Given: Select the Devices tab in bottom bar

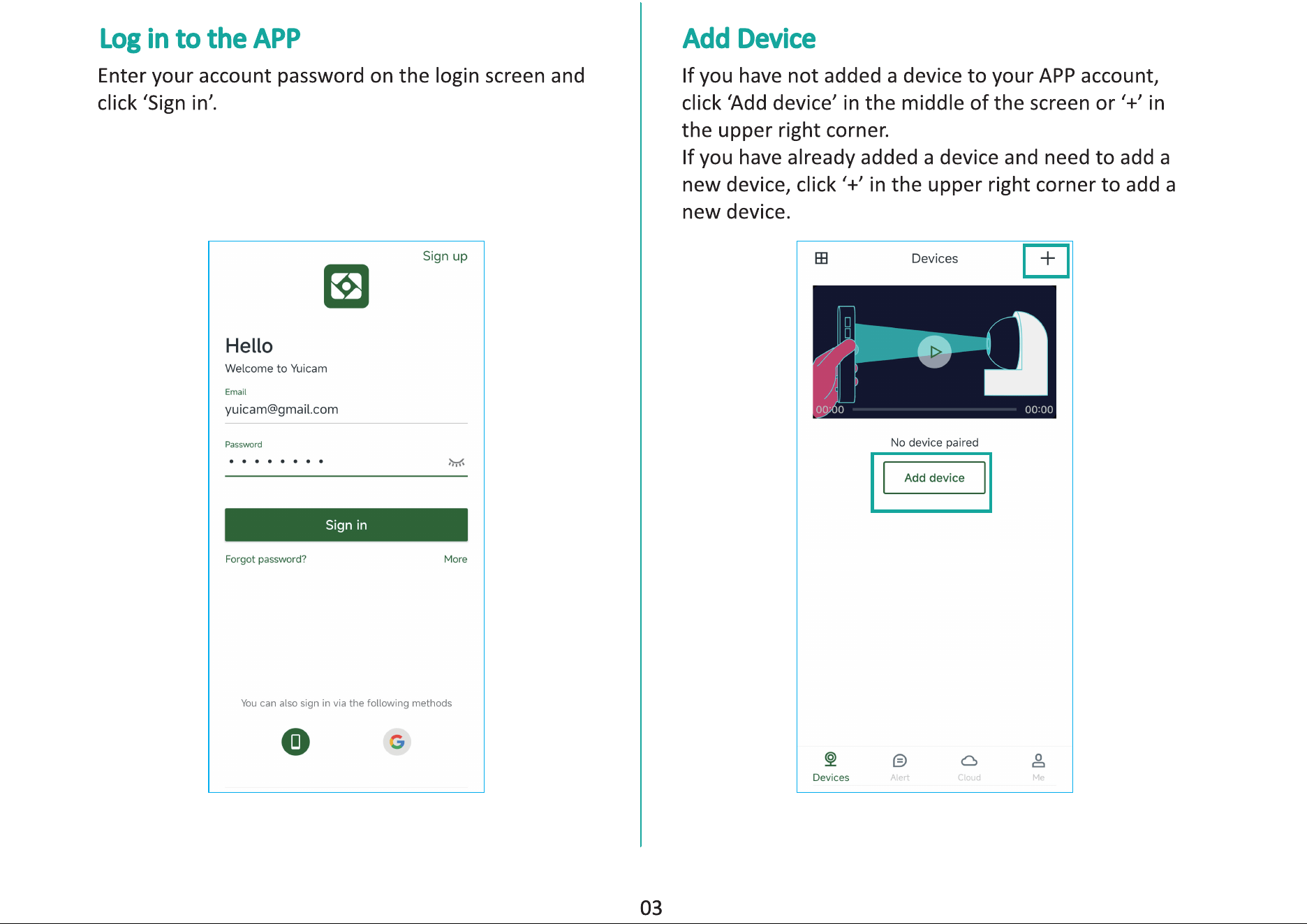Looking at the screenshot, I should pos(831,767).
